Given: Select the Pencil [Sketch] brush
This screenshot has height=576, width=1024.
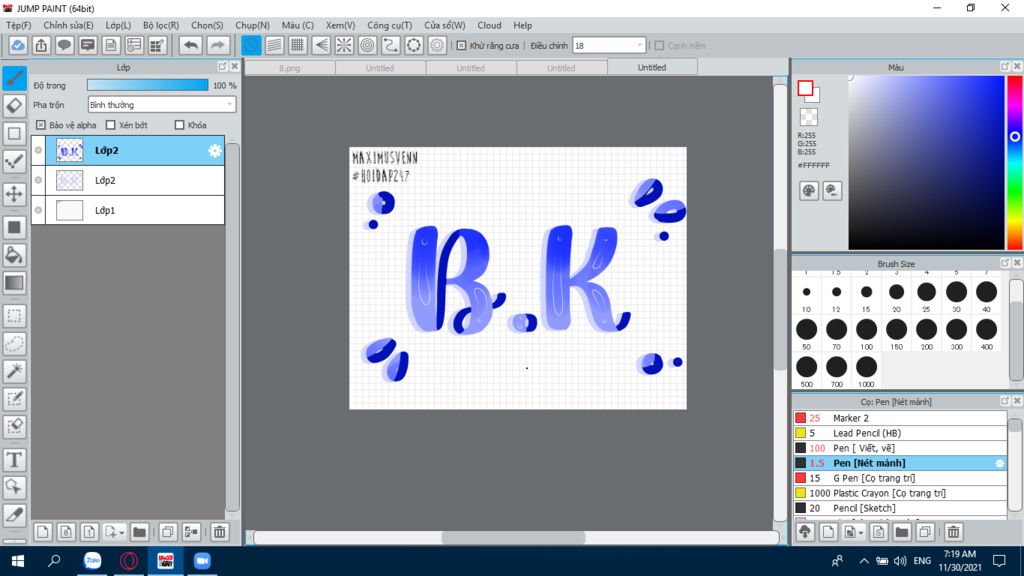Looking at the screenshot, I should pyautogui.click(x=900, y=508).
